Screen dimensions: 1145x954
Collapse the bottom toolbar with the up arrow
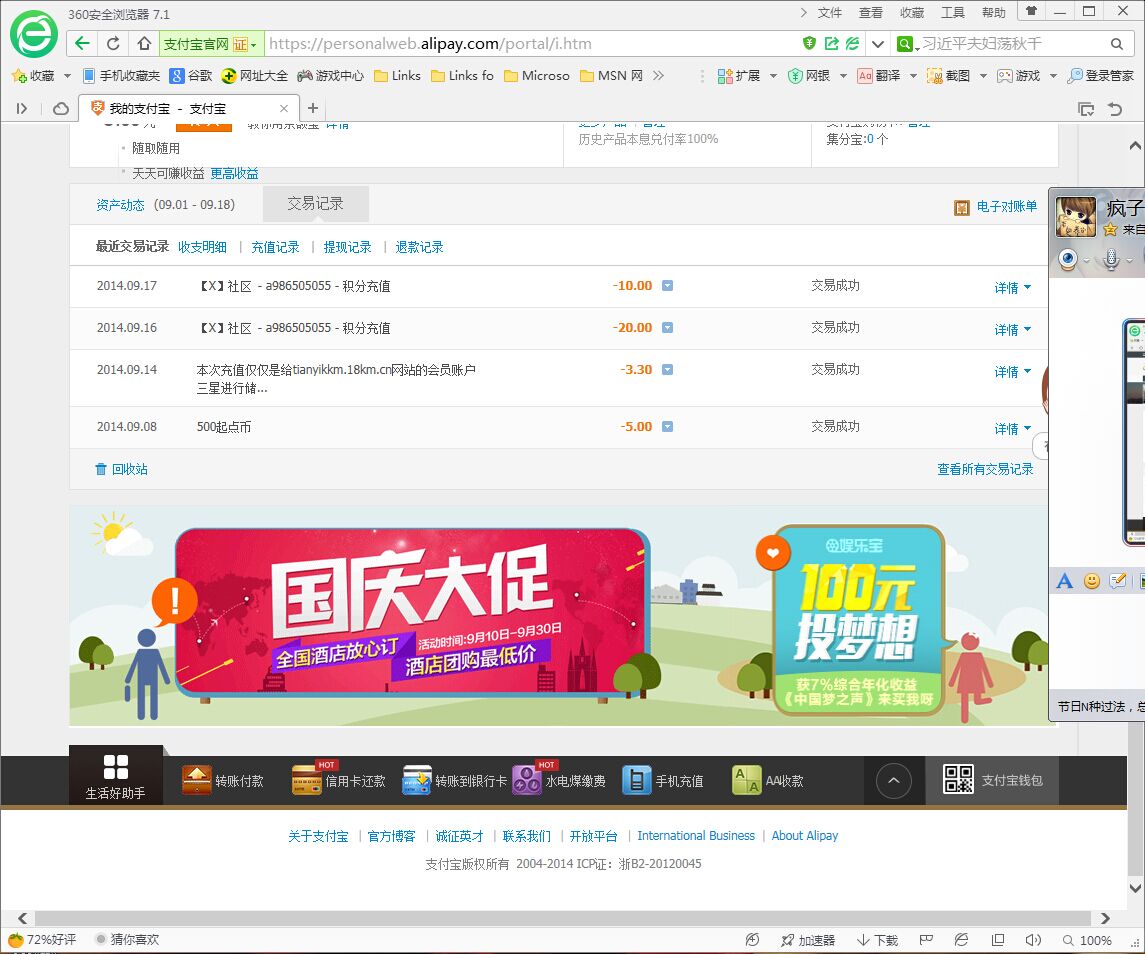click(x=894, y=781)
